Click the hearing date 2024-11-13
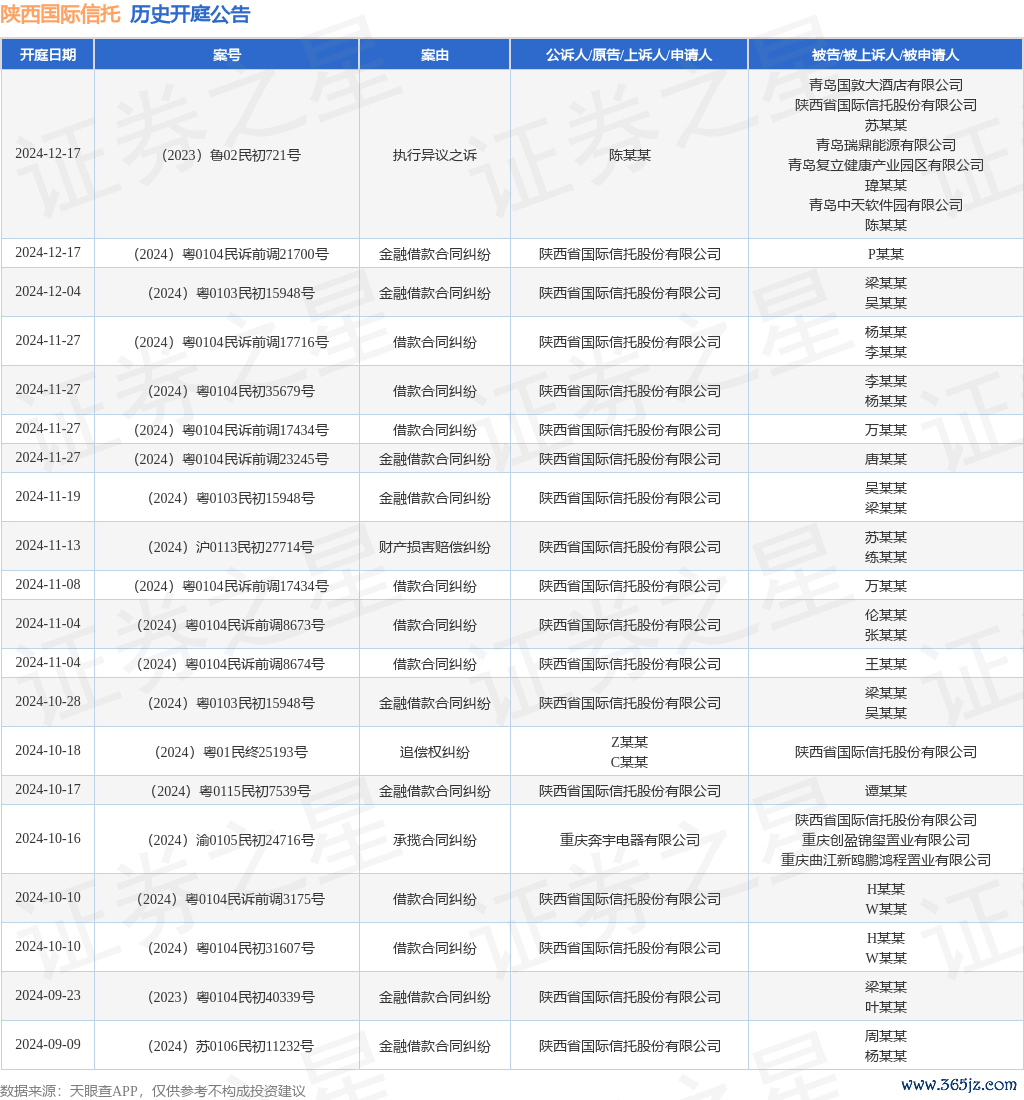 pyautogui.click(x=48, y=546)
